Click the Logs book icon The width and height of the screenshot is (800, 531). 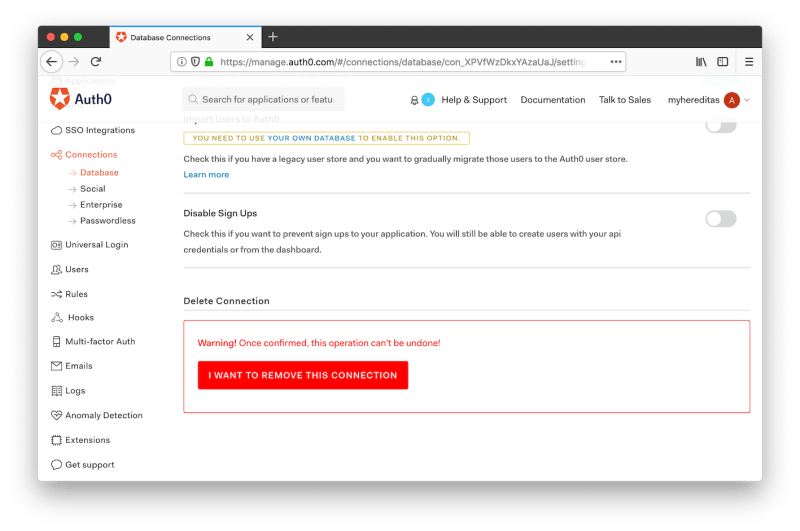point(56,391)
